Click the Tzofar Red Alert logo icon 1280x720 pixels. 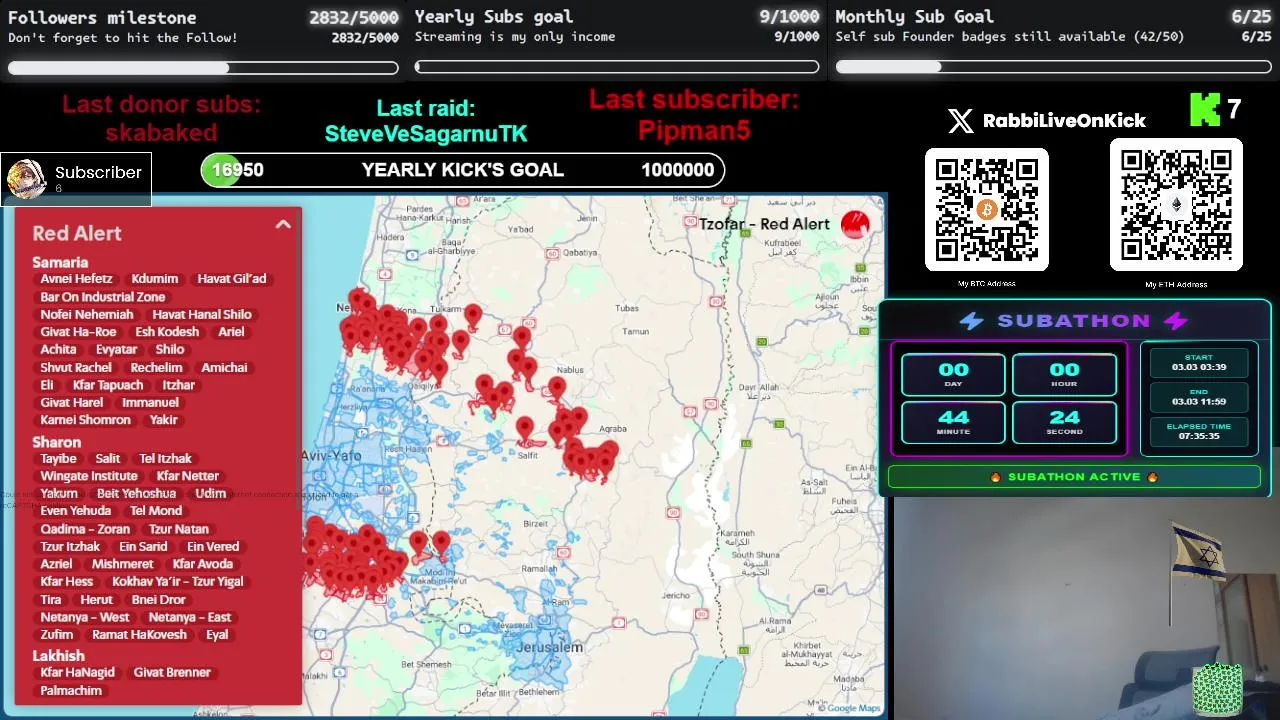[x=855, y=225]
